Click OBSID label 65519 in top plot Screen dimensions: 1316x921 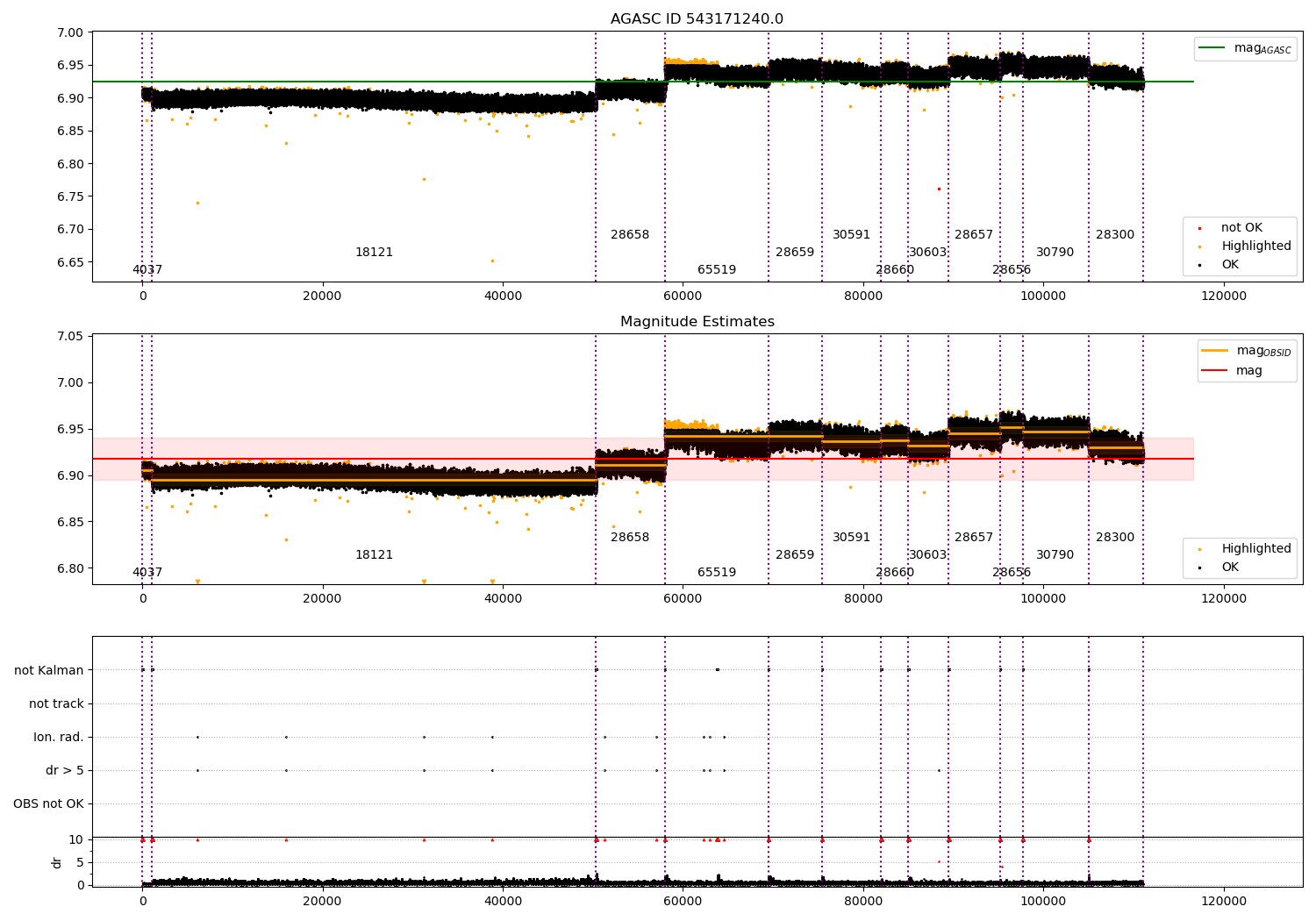click(717, 270)
